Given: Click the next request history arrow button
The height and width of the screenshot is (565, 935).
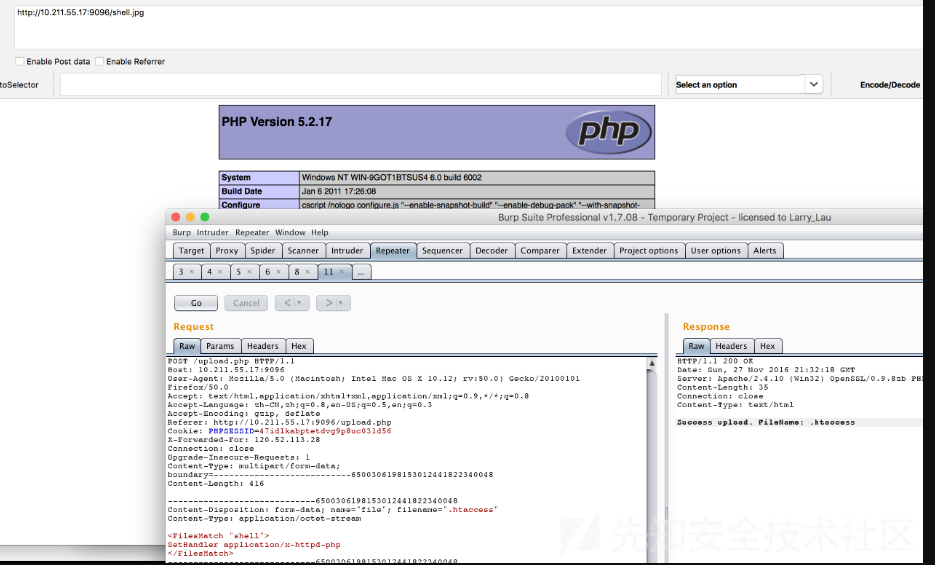Looking at the screenshot, I should coord(333,303).
